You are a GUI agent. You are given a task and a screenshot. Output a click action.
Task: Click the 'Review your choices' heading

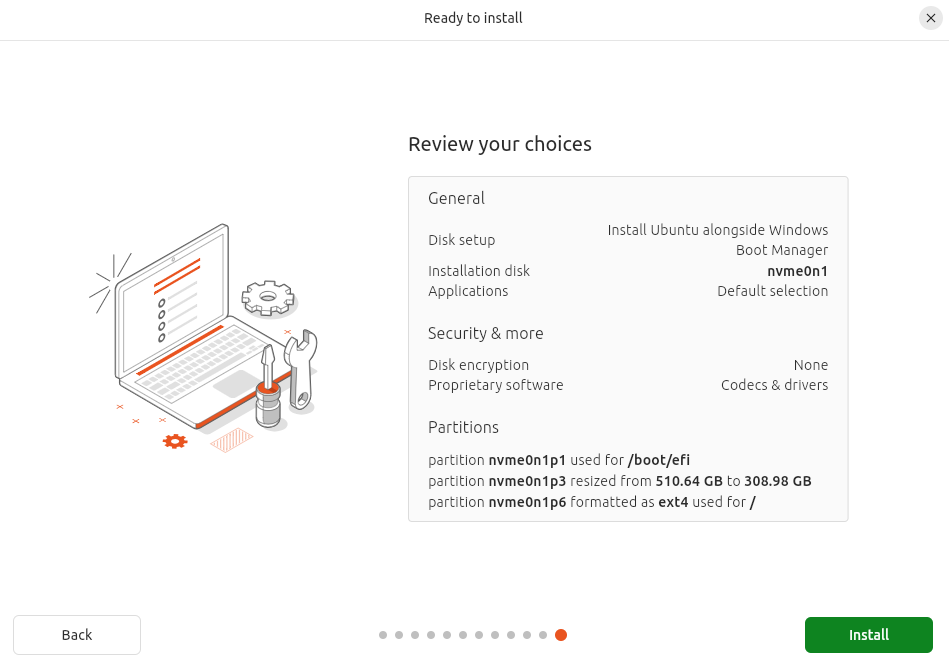tap(500, 144)
